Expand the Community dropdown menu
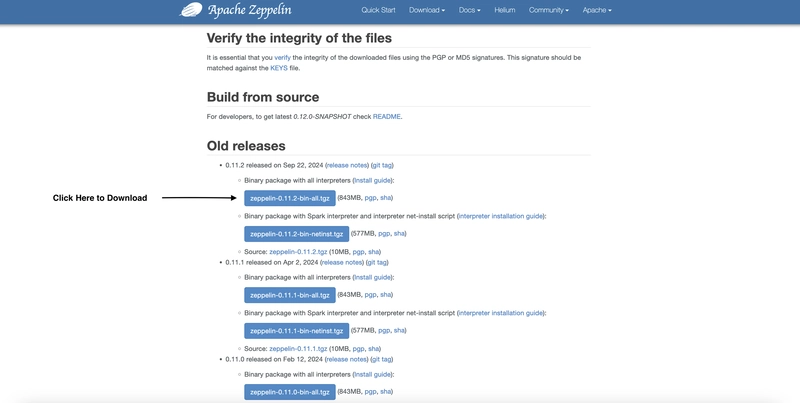 (x=548, y=10)
